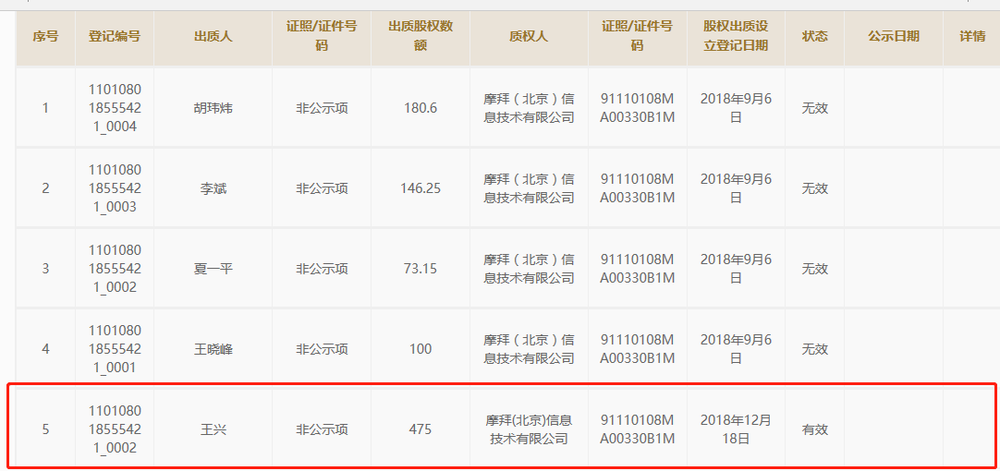This screenshot has height=471, width=1000.
Task: Click date 2018年9月6日 in 胡玮炜's row
Action: coord(735,108)
